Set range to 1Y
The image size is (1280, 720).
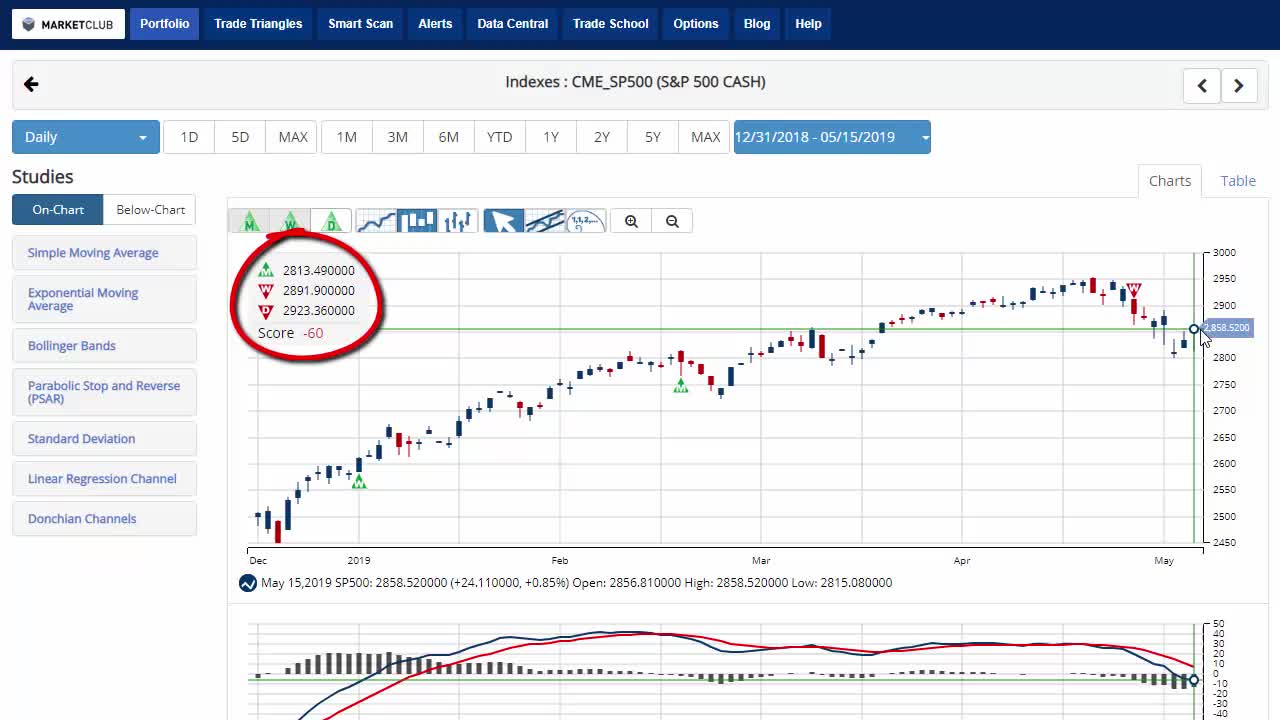click(551, 137)
